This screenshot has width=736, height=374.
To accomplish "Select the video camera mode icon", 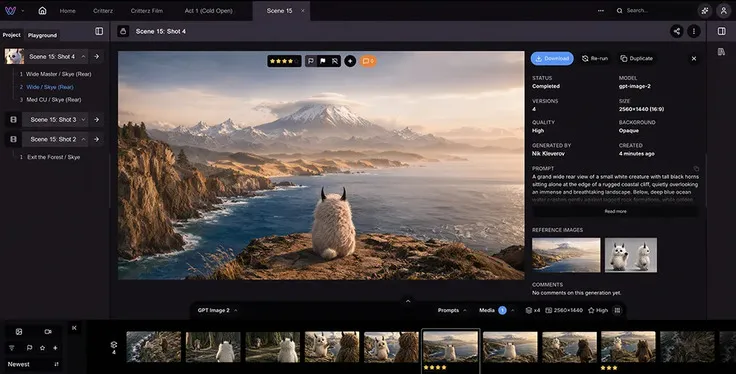I will click(48, 332).
